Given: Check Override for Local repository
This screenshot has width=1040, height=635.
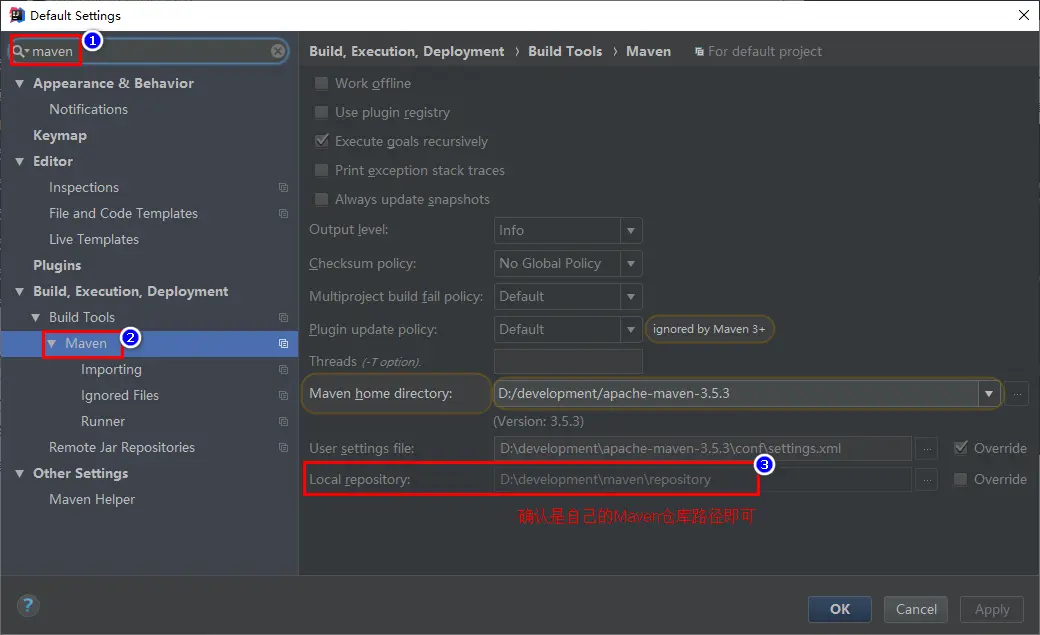Looking at the screenshot, I should click(x=960, y=479).
